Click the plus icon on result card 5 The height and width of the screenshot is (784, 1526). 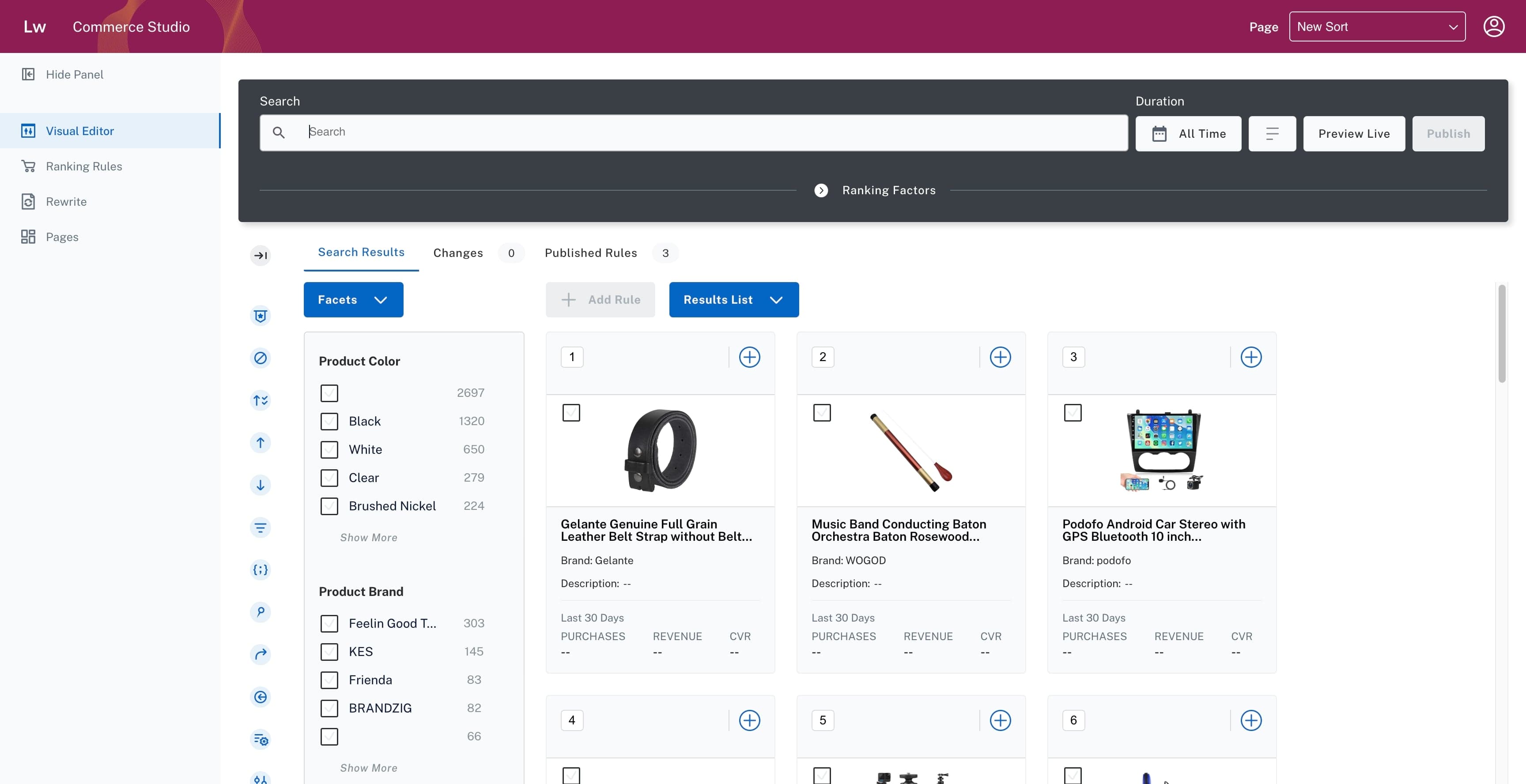[1000, 720]
